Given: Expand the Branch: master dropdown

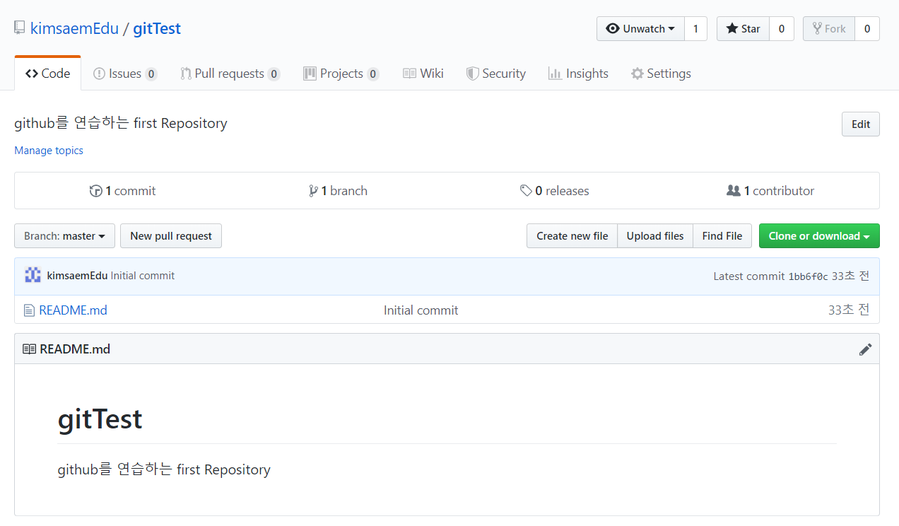Looking at the screenshot, I should click(x=65, y=236).
